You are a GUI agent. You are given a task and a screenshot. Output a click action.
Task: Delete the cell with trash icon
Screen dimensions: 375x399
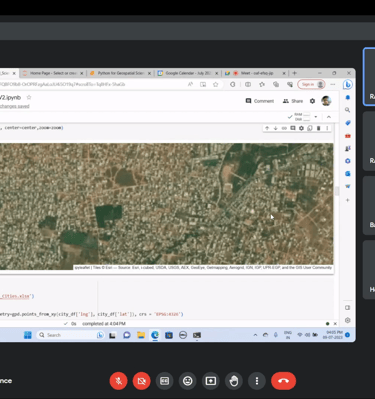coord(319,128)
